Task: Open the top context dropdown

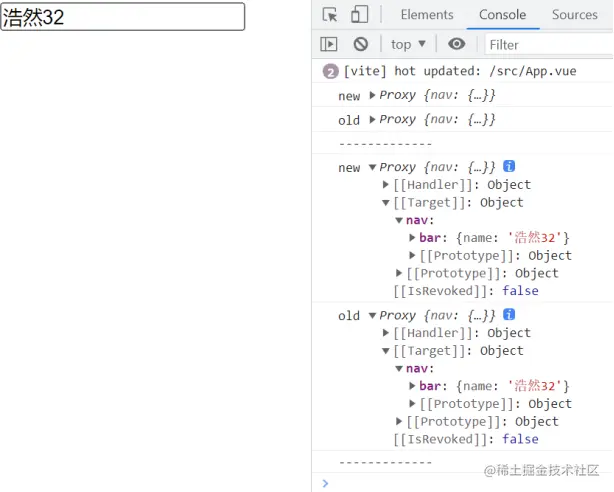Action: (408, 44)
